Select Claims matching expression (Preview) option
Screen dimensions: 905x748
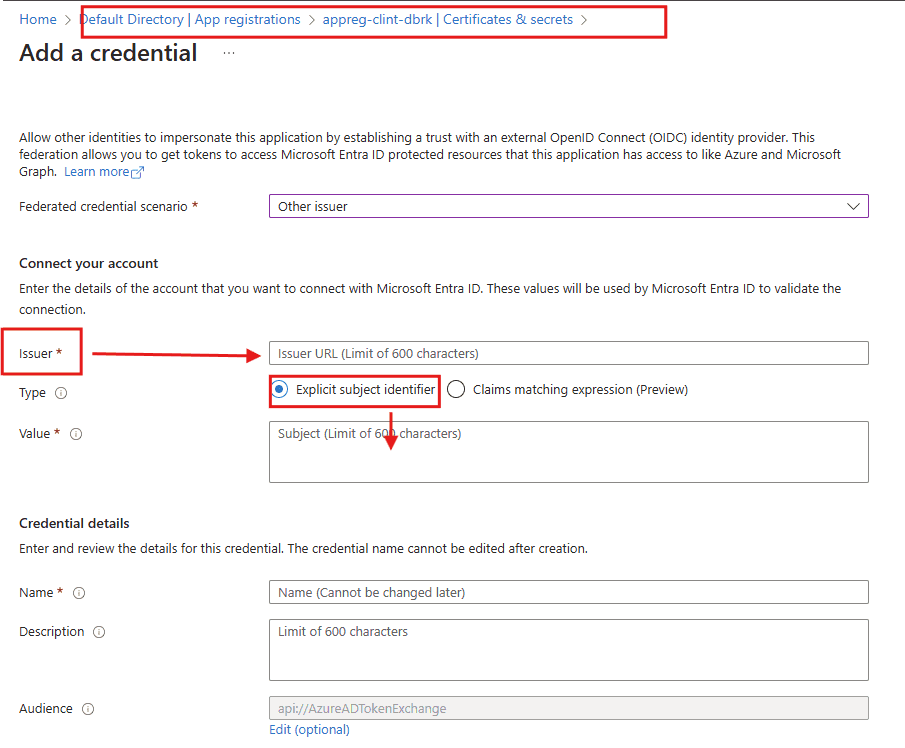pos(456,390)
